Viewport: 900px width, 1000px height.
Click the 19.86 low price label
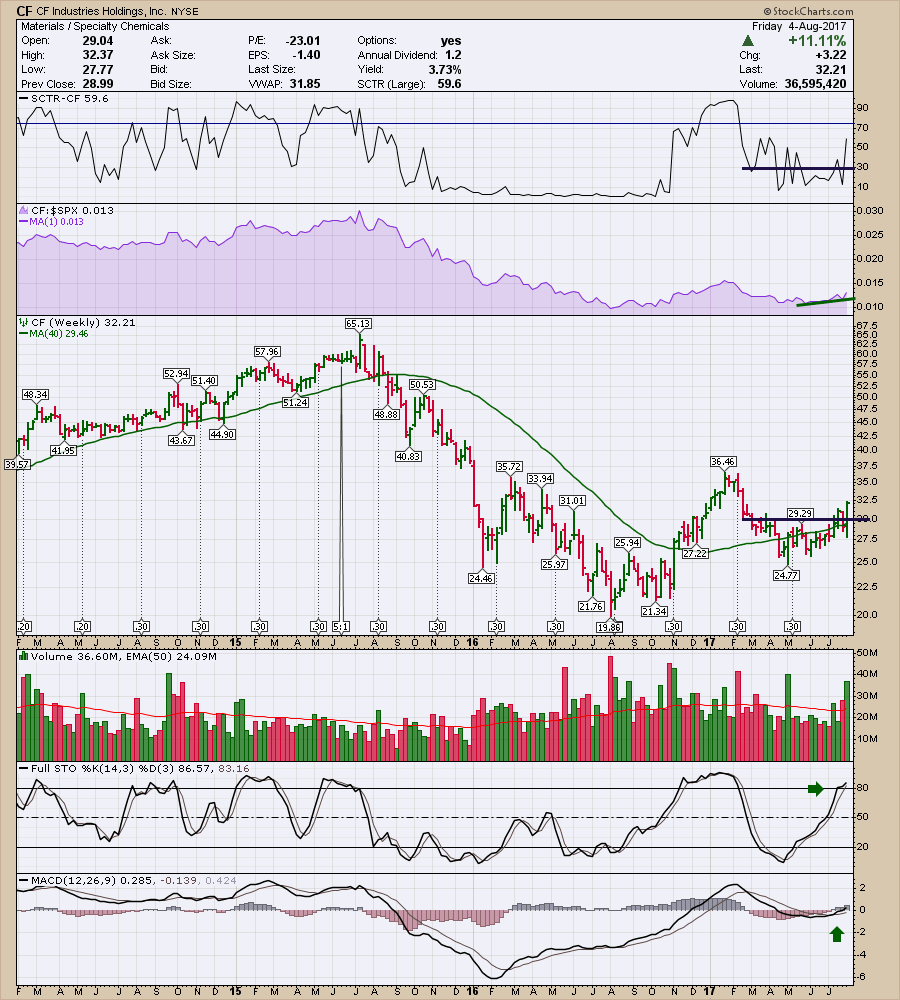tap(609, 627)
